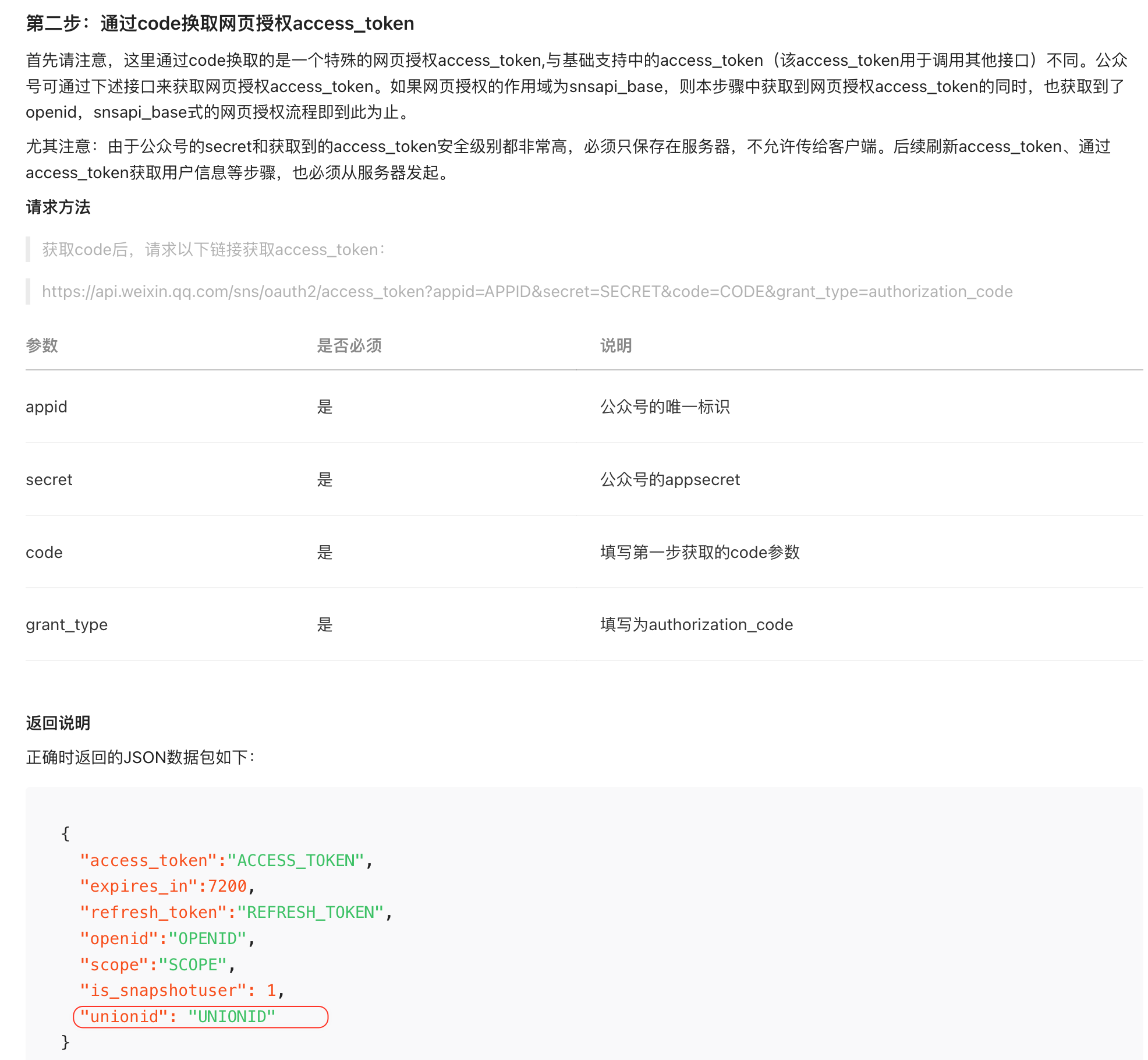The height and width of the screenshot is (1060, 1148).
Task: Select the secret parameter cell
Action: tap(49, 479)
